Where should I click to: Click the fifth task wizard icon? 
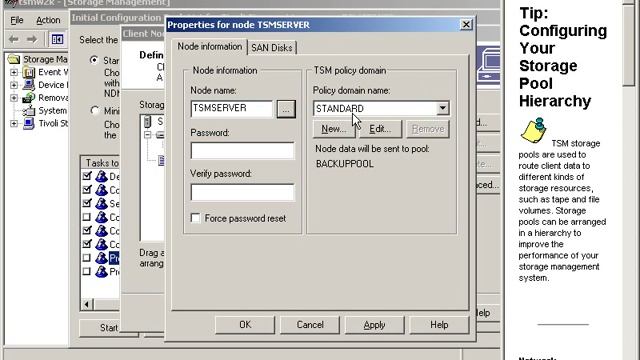[101, 231]
